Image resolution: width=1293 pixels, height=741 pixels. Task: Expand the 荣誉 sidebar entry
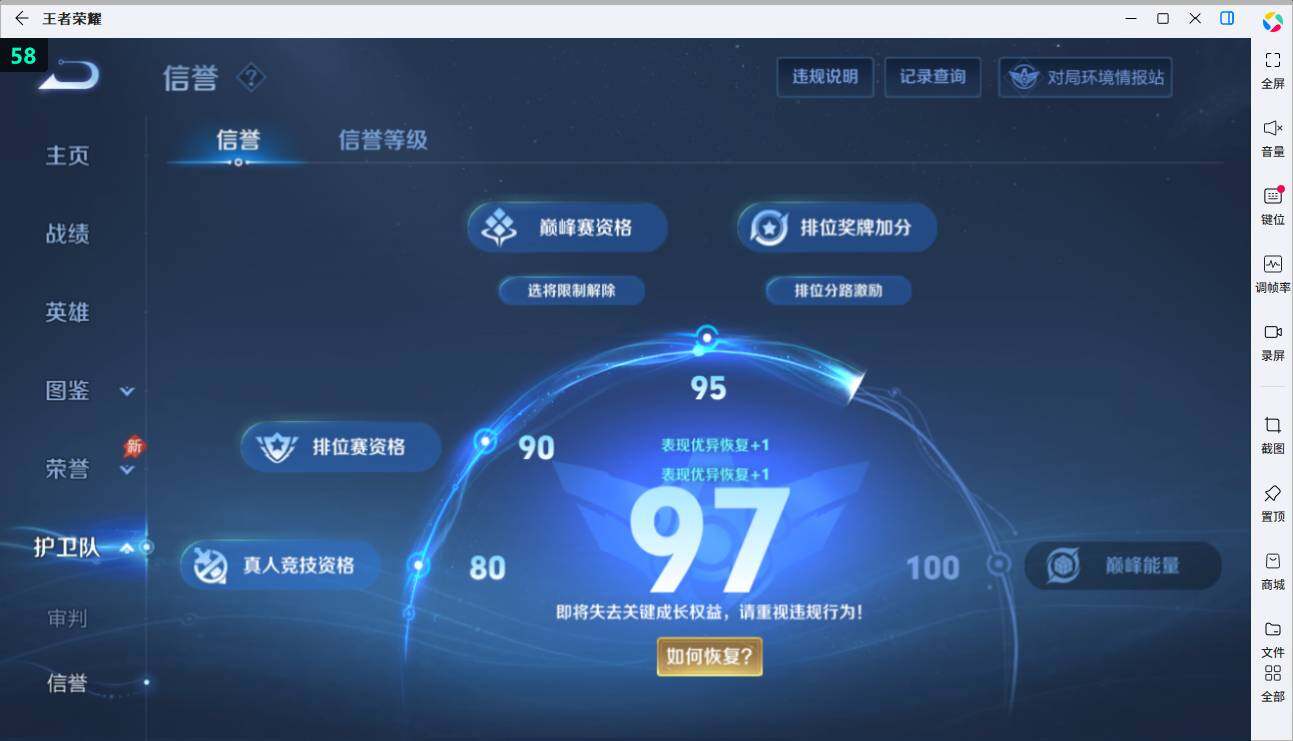pyautogui.click(x=126, y=471)
